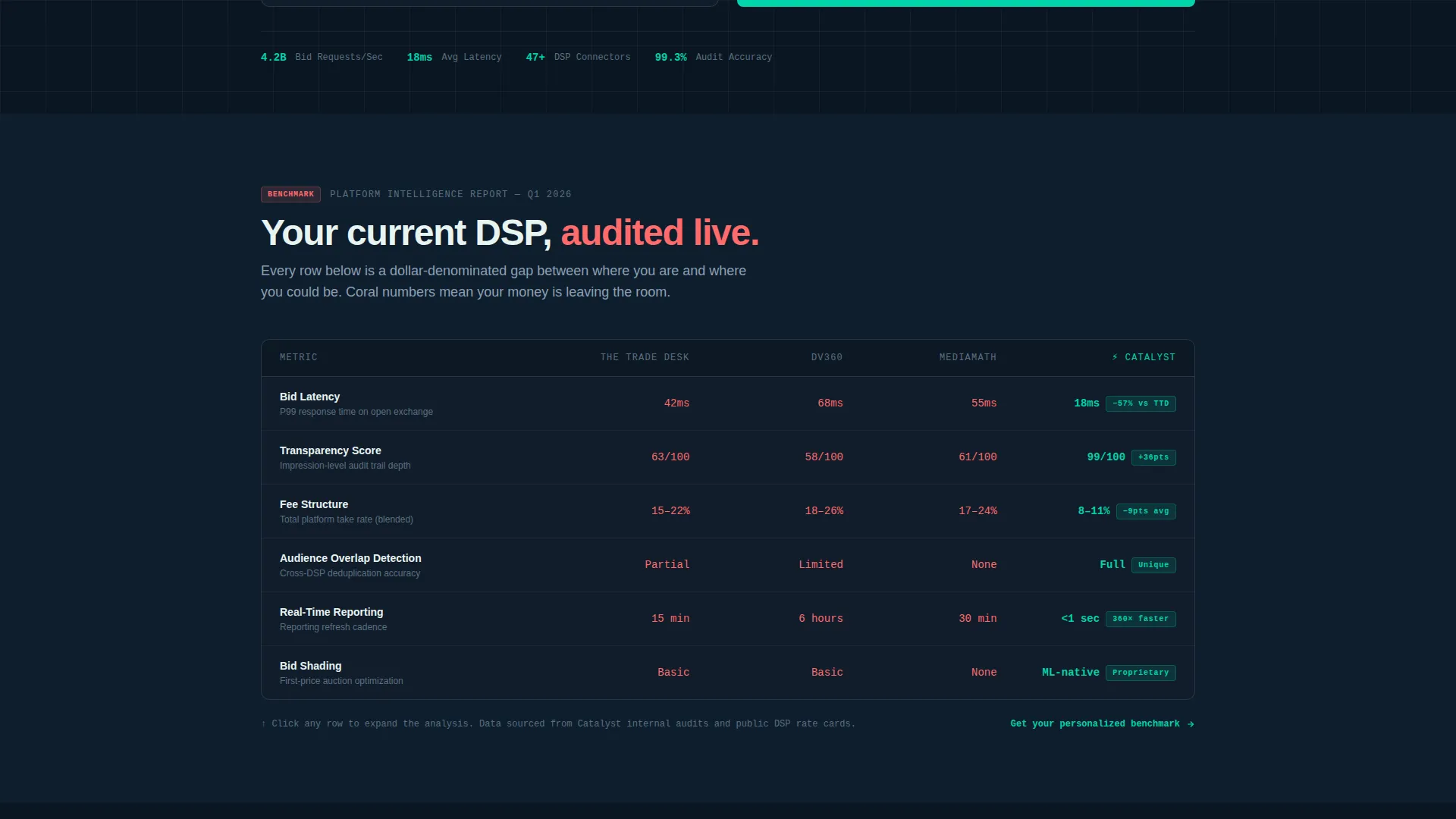This screenshot has height=819, width=1456.
Task: Select the -57% vs TTD badge
Action: coord(1141,403)
